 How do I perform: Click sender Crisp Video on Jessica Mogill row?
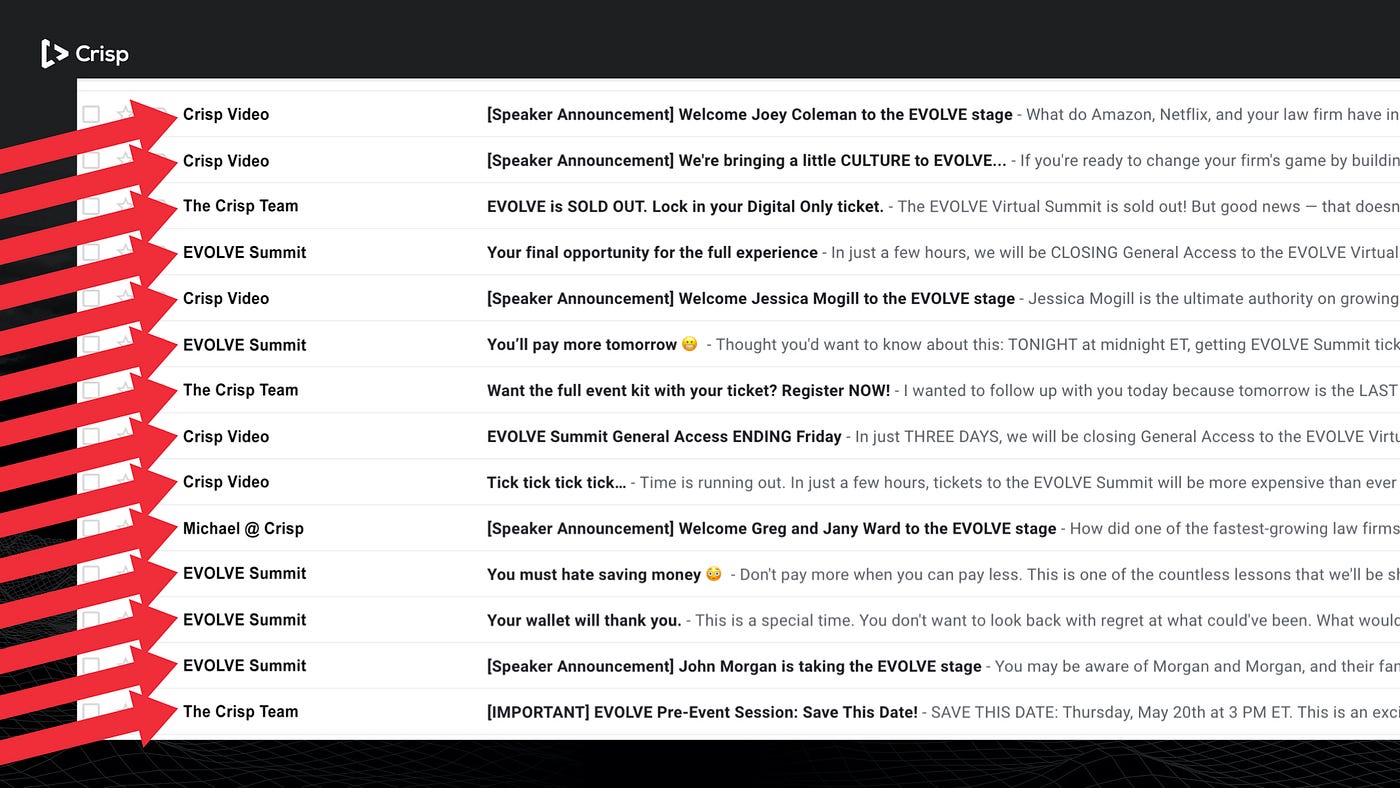pos(226,299)
